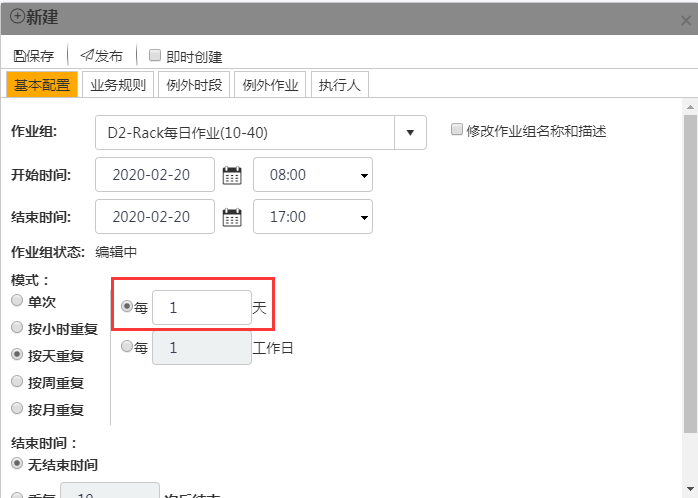Close the 新建 dialog with X
The width and height of the screenshot is (698, 498).
pyautogui.click(x=683, y=19)
